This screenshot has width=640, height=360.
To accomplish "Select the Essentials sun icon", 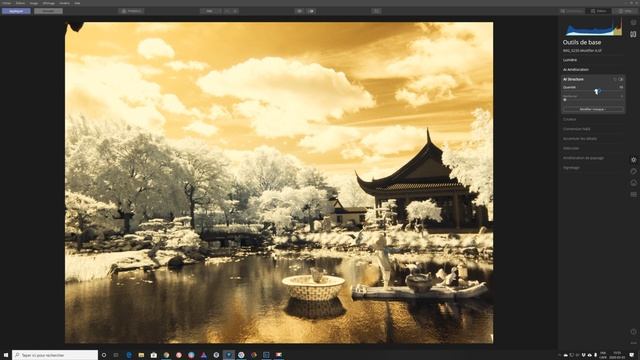I will click(x=633, y=160).
